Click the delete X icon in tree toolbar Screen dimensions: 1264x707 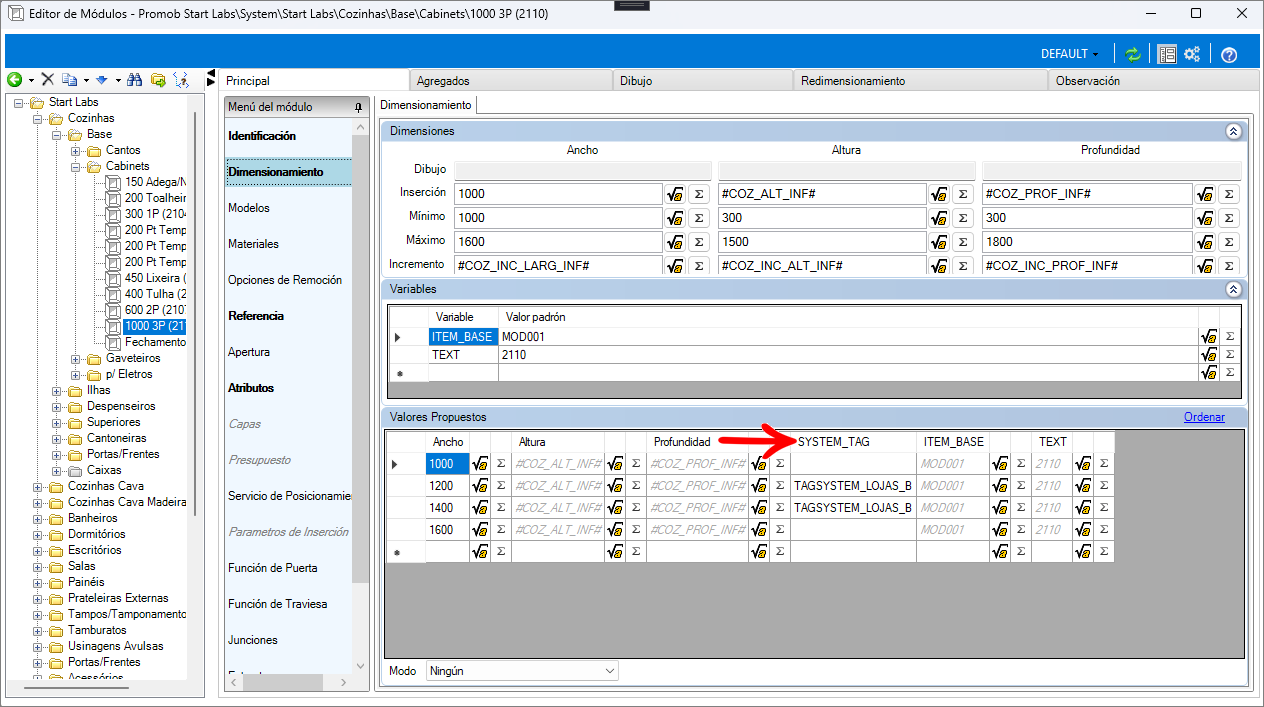point(47,80)
